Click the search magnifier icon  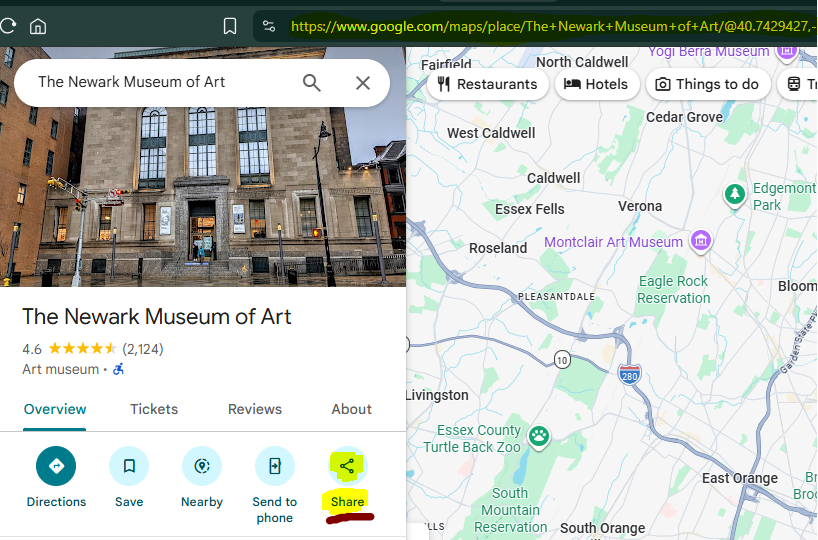click(x=312, y=83)
